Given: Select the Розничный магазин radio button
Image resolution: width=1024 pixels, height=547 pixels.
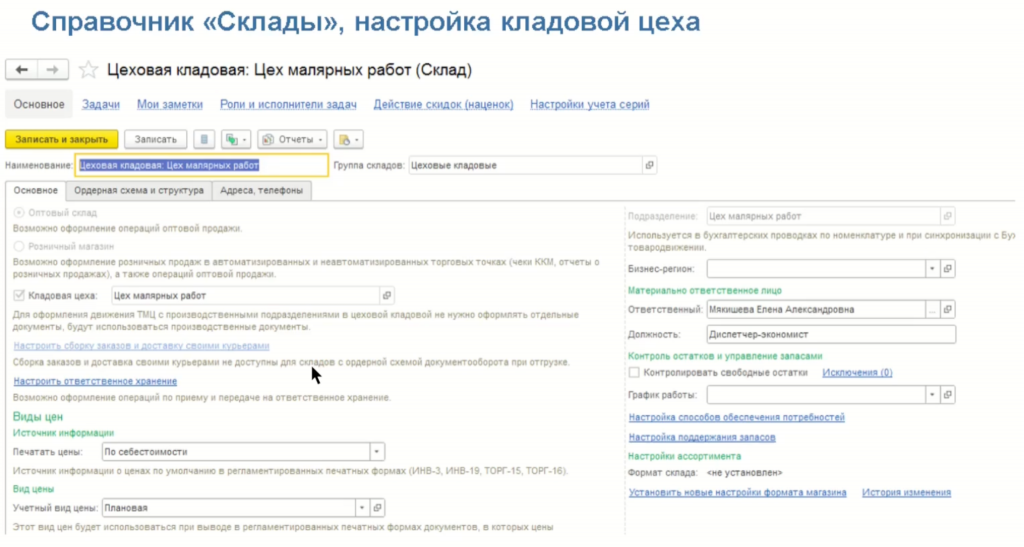Looking at the screenshot, I should [x=19, y=246].
